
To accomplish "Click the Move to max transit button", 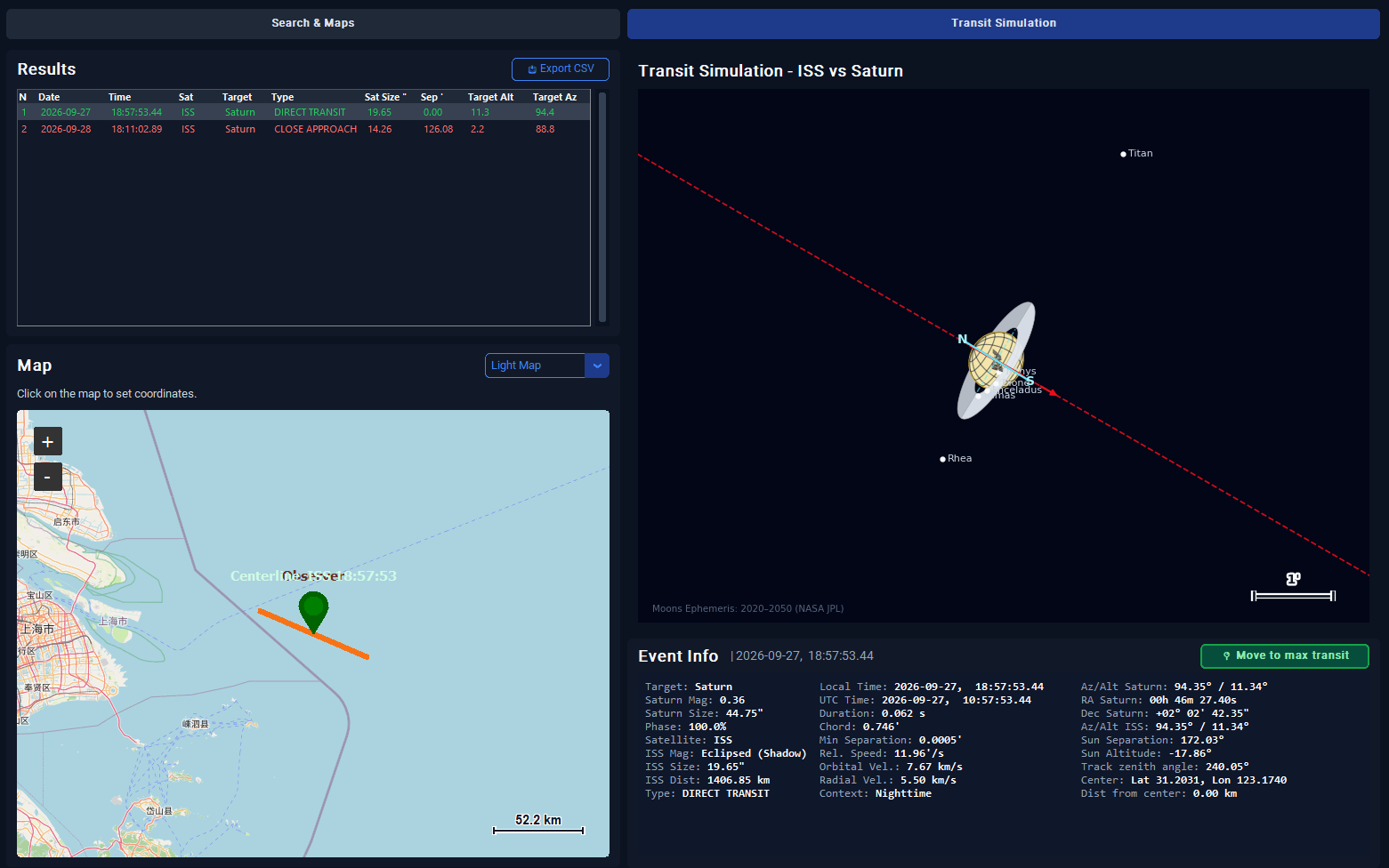I will point(1285,655).
